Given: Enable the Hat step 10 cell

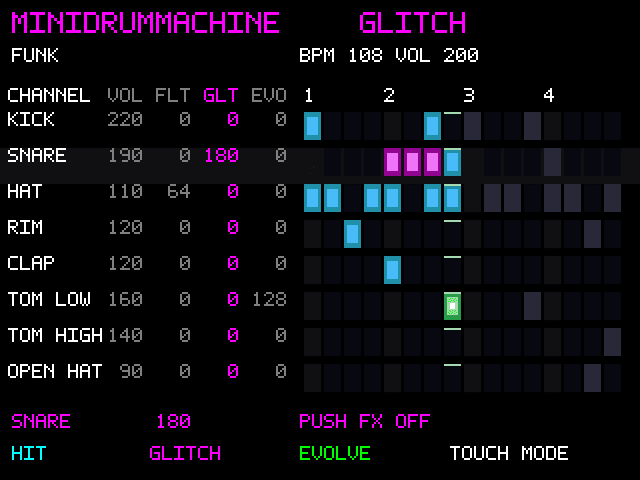Looking at the screenshot, I should click(x=492, y=198).
